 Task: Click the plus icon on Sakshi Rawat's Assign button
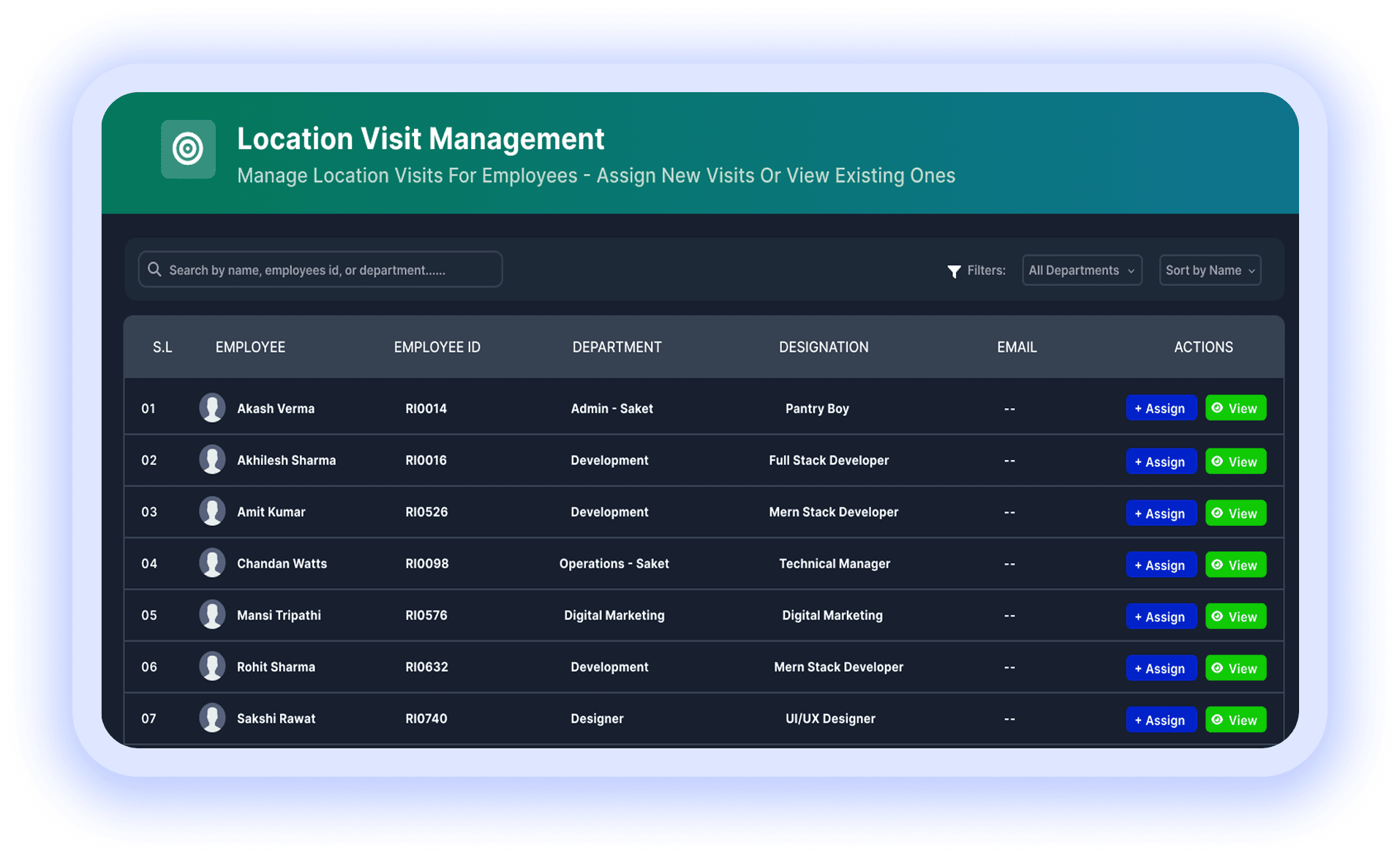click(x=1137, y=719)
